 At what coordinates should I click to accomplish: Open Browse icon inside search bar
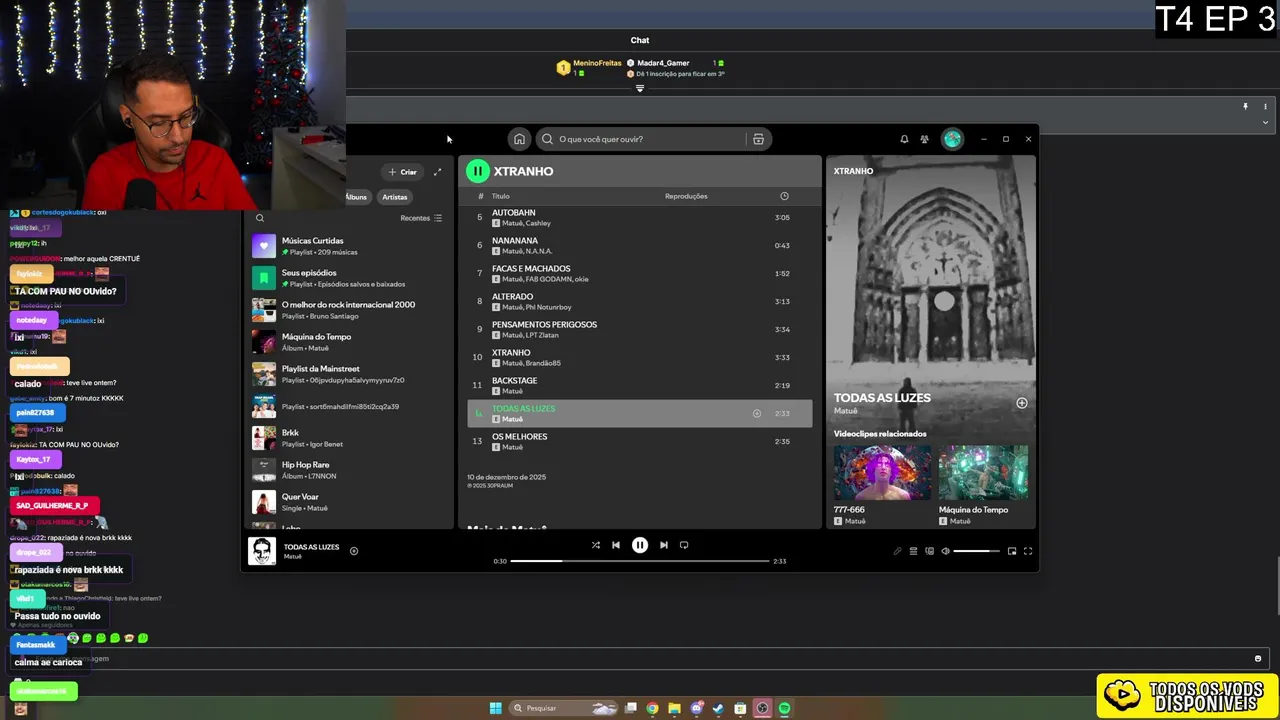(758, 139)
